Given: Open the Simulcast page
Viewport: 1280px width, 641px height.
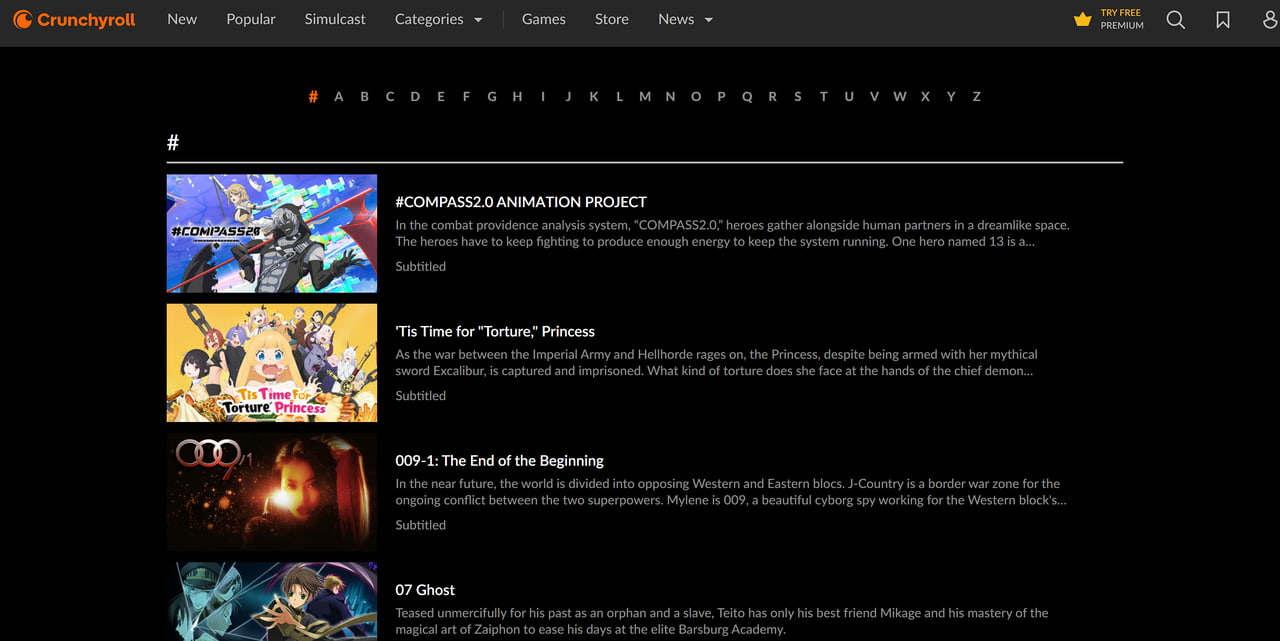Looking at the screenshot, I should click(335, 19).
